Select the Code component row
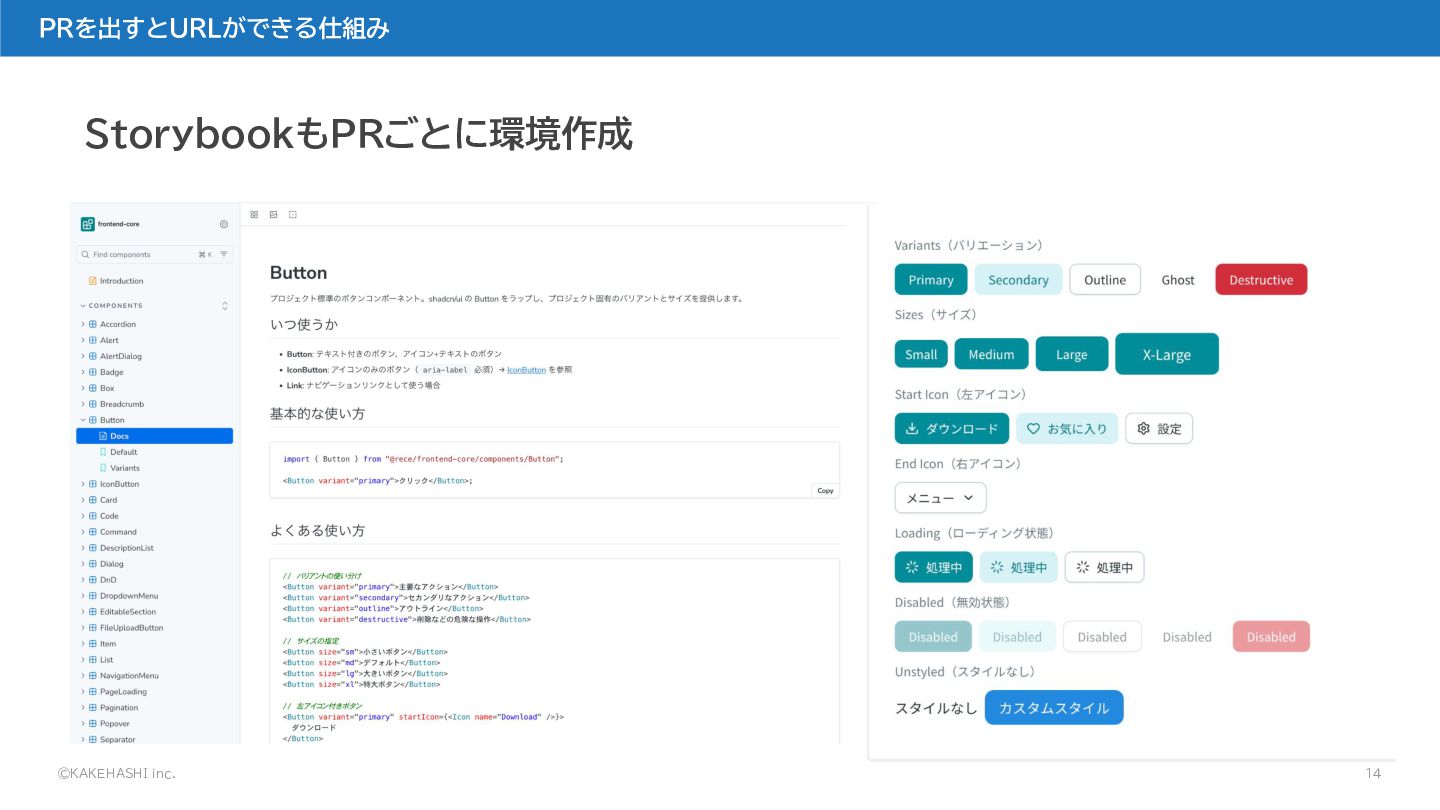1440x810 pixels. coord(154,516)
